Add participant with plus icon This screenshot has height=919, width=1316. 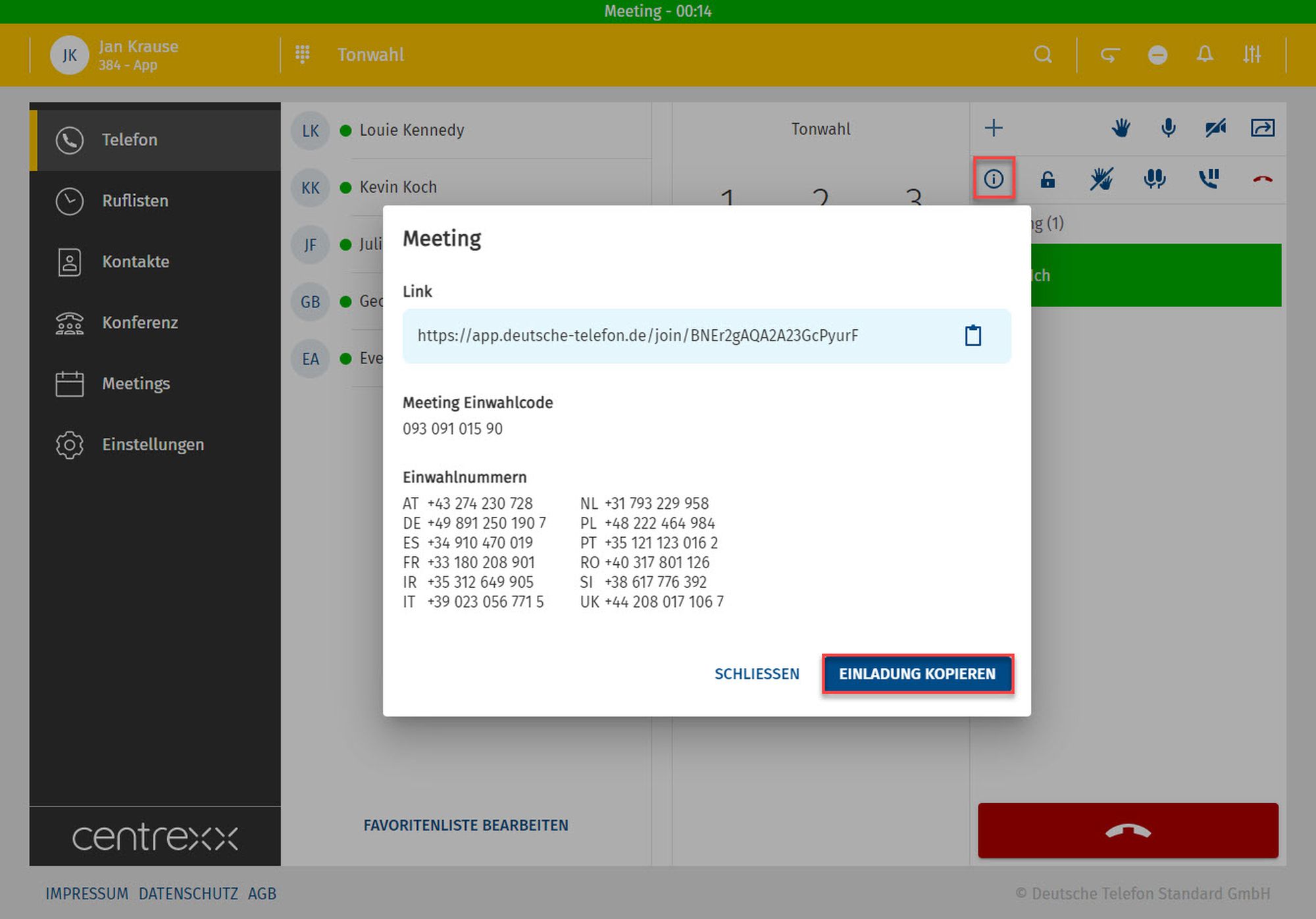pyautogui.click(x=994, y=128)
